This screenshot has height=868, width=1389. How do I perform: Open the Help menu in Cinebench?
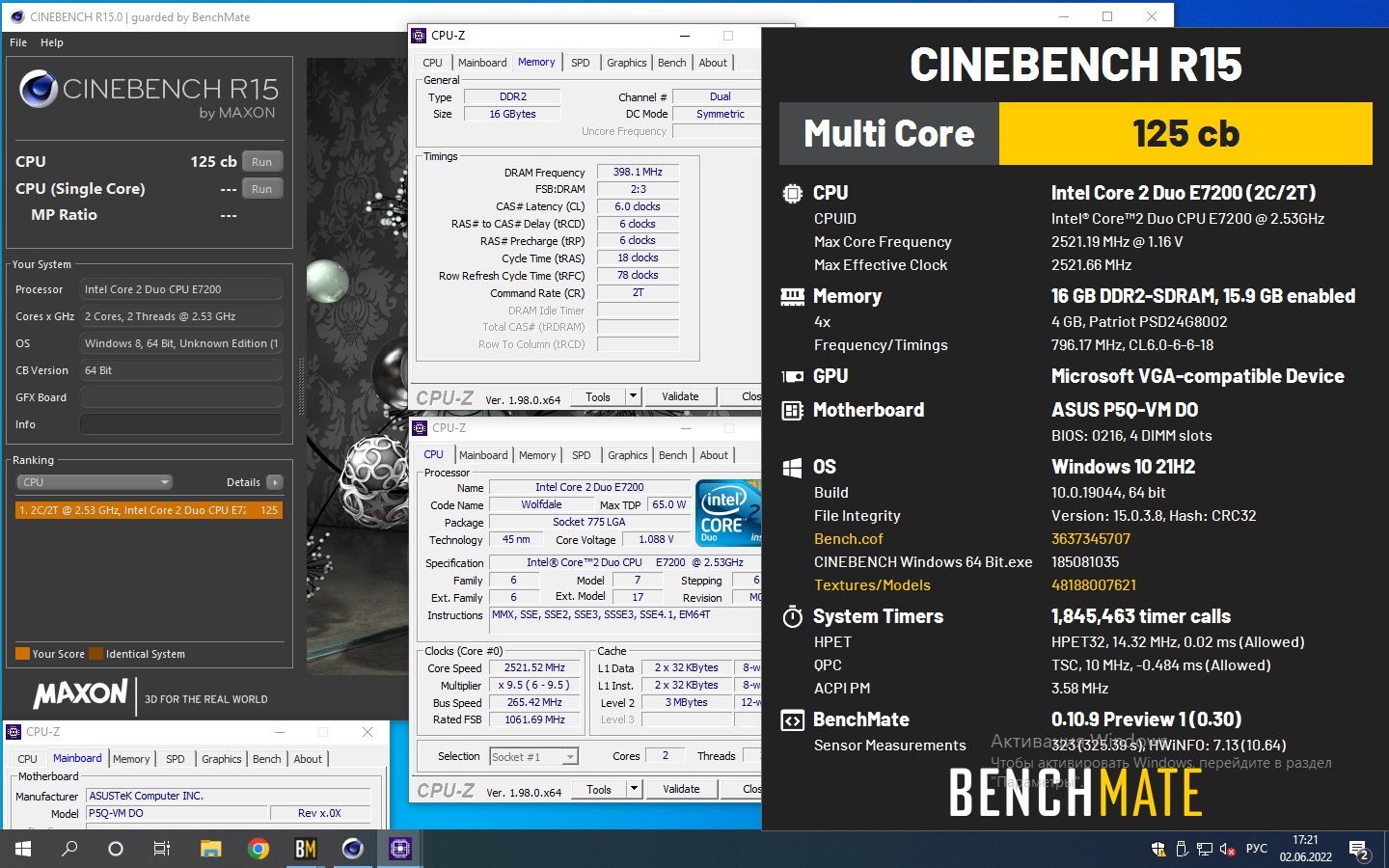[x=52, y=42]
